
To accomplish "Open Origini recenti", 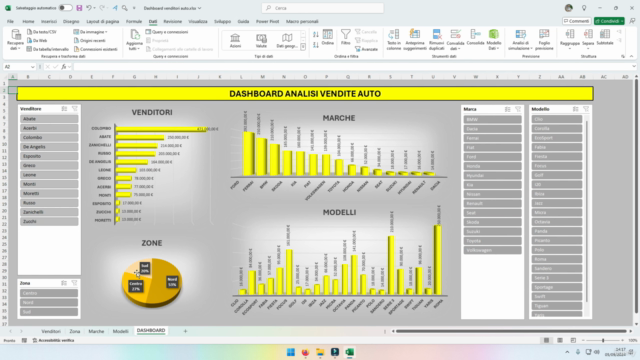I will 90,40.
